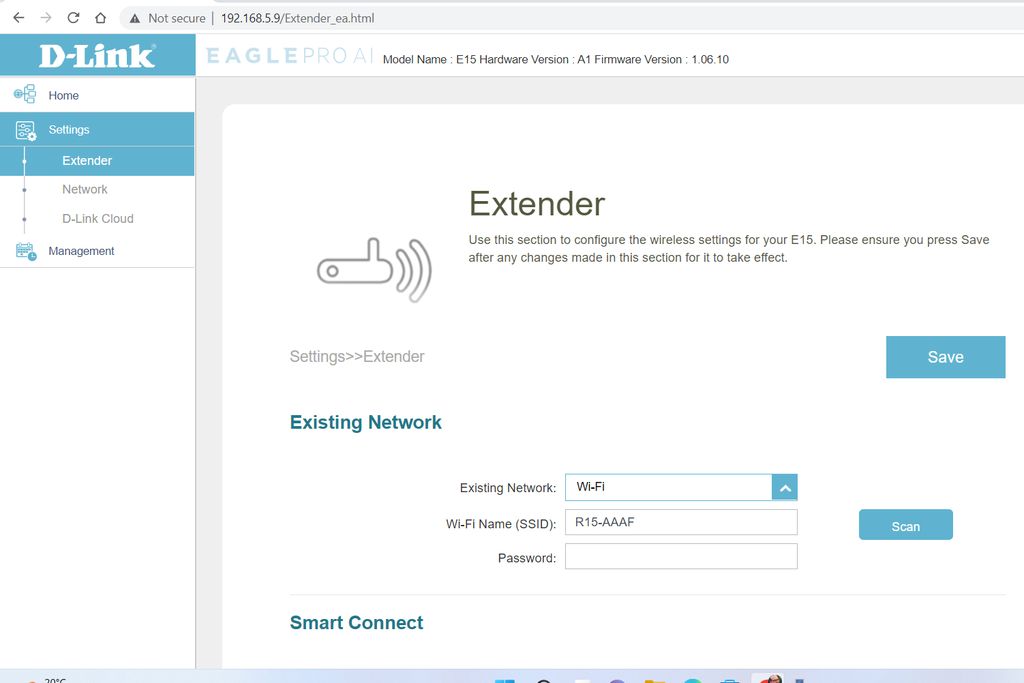Click the D-Link logo
This screenshot has width=1024, height=683.
[x=97, y=56]
